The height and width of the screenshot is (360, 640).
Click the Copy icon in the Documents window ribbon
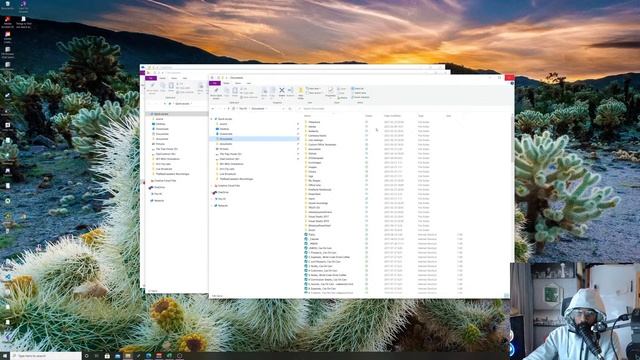coord(227,92)
